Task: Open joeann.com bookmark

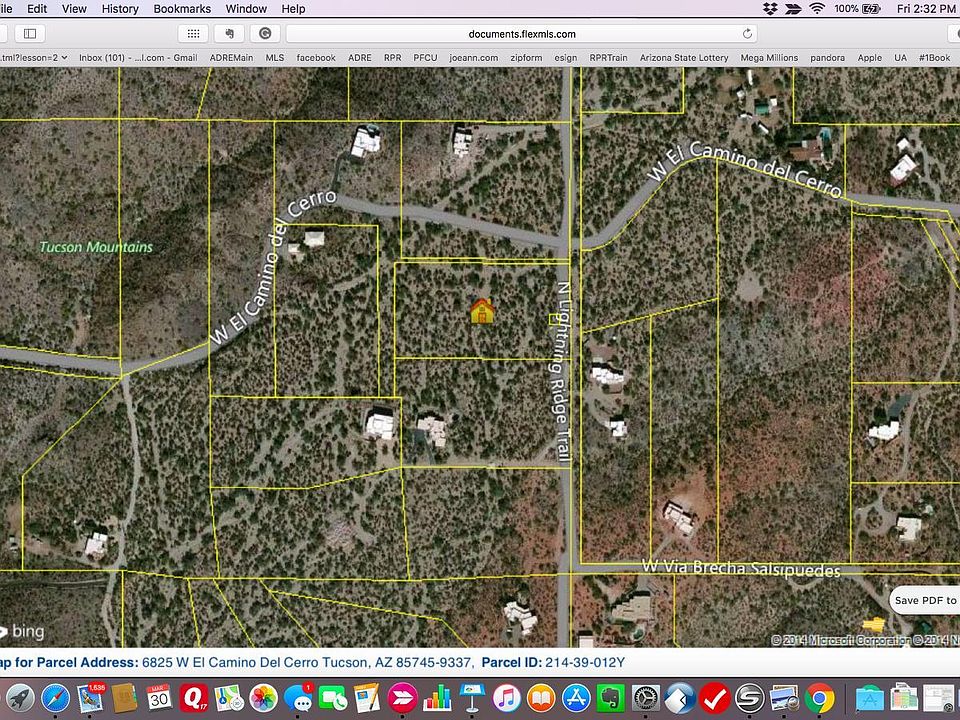Action: pos(473,58)
